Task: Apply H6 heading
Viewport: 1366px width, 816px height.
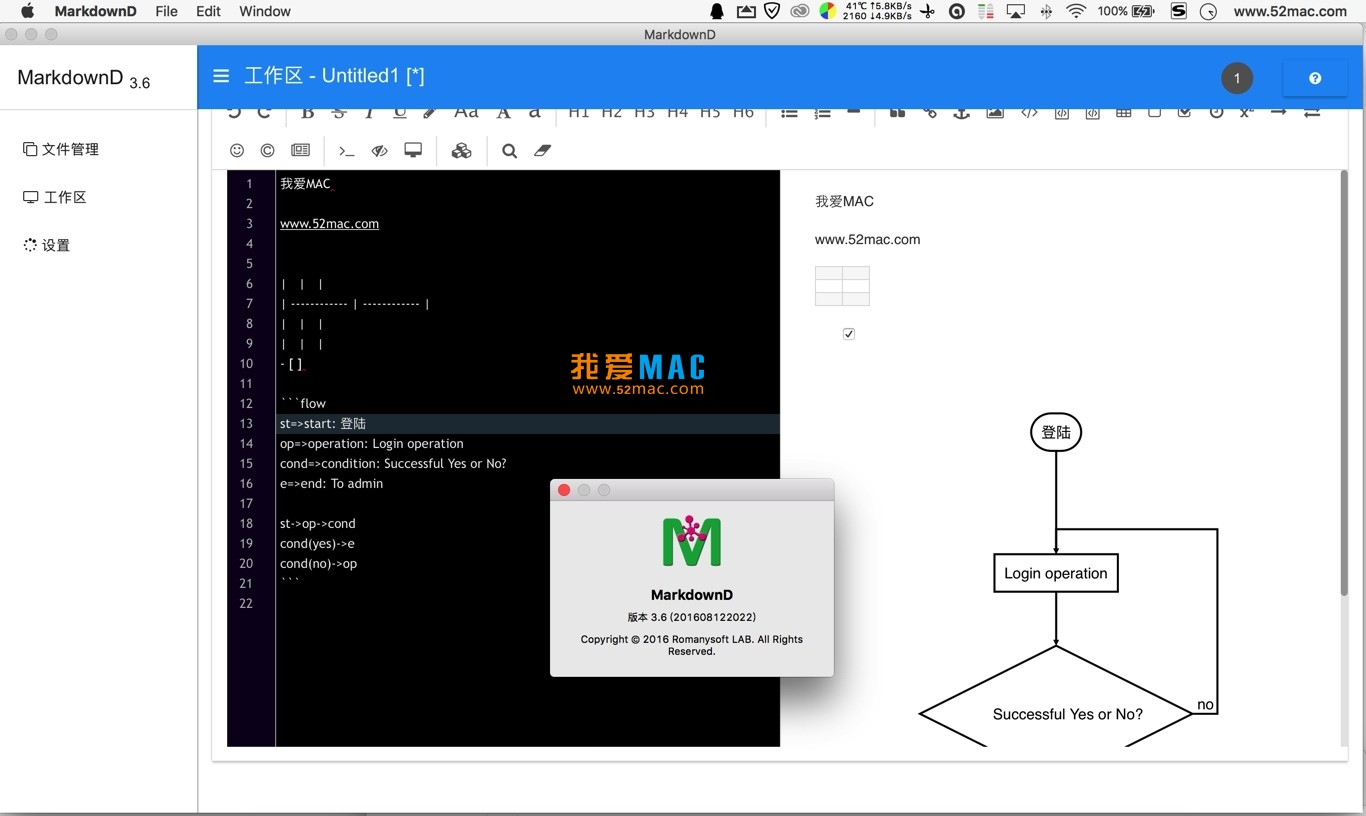Action: [x=743, y=112]
